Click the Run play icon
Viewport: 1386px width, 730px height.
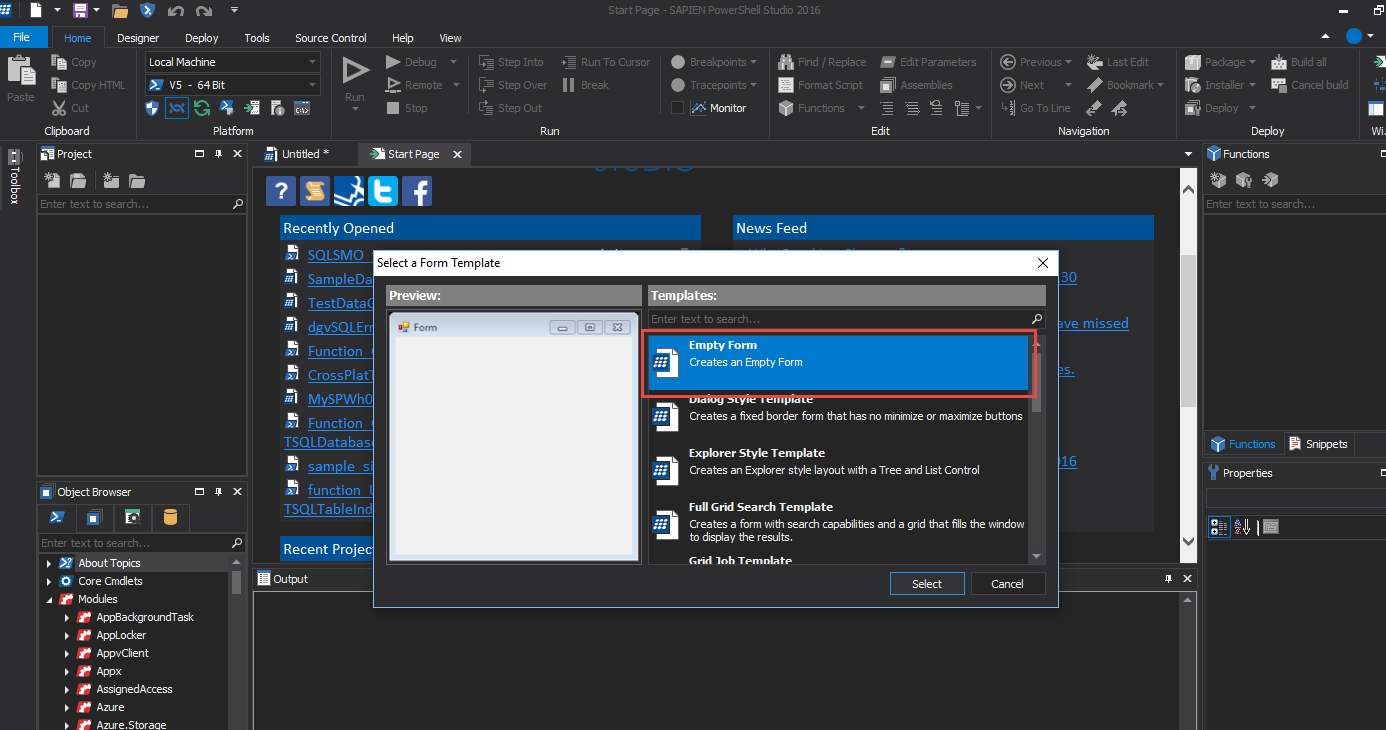click(355, 70)
